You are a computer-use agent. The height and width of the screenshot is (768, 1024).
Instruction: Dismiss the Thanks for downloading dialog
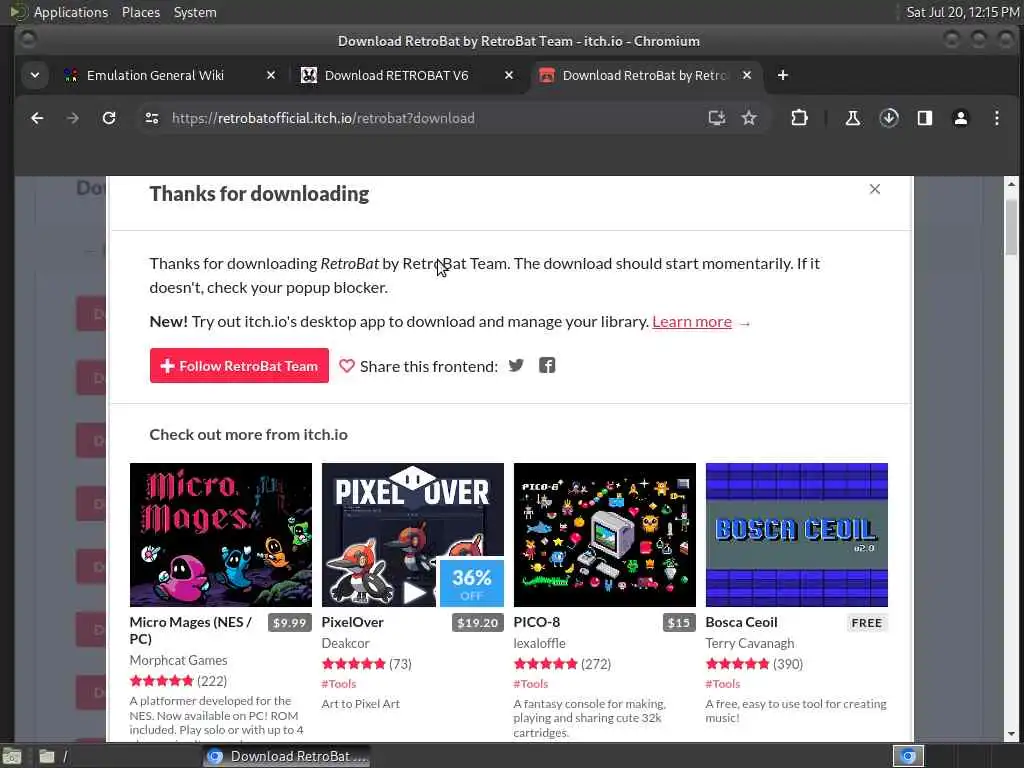(x=875, y=189)
